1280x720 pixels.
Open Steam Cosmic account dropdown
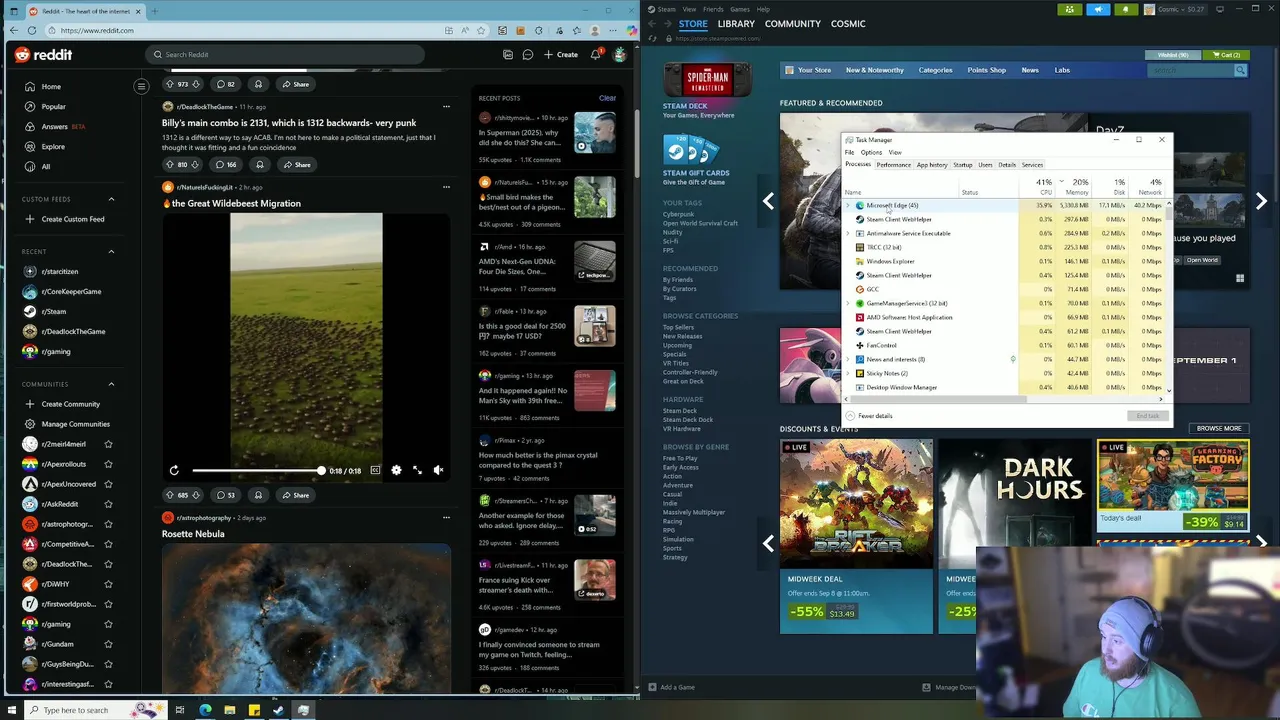tap(1177, 9)
